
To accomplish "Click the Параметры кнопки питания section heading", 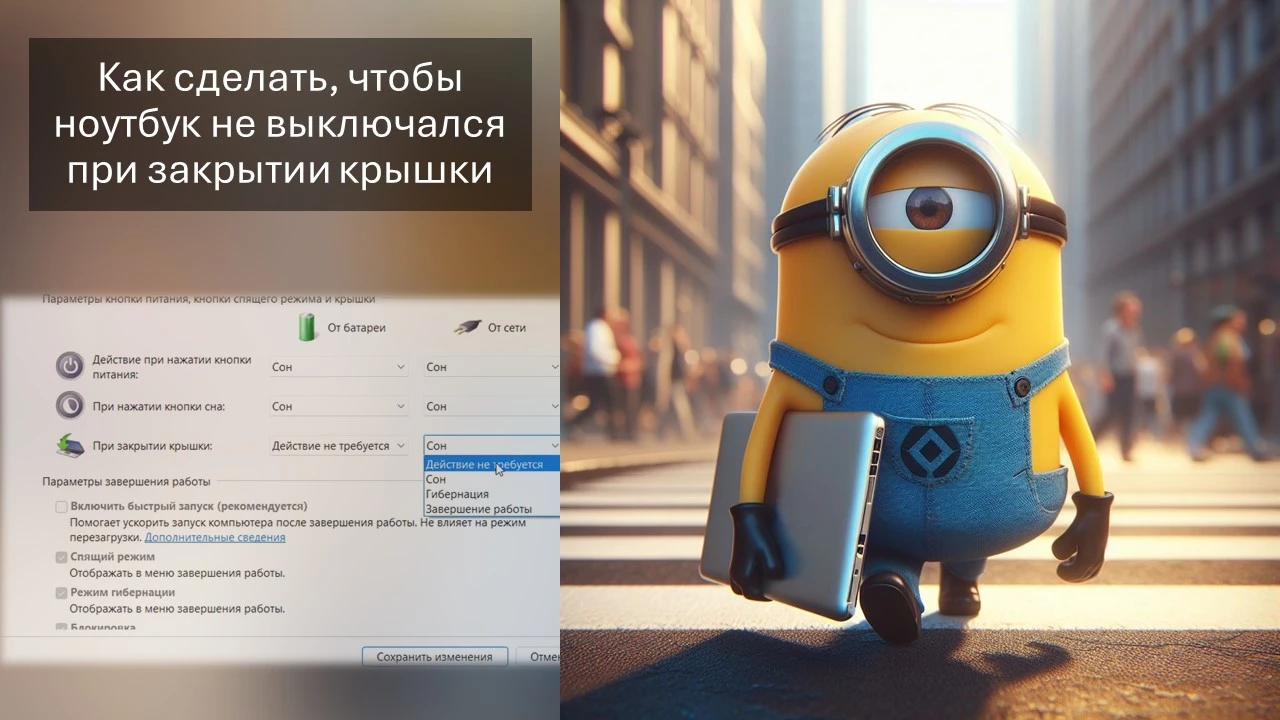I will click(x=209, y=298).
